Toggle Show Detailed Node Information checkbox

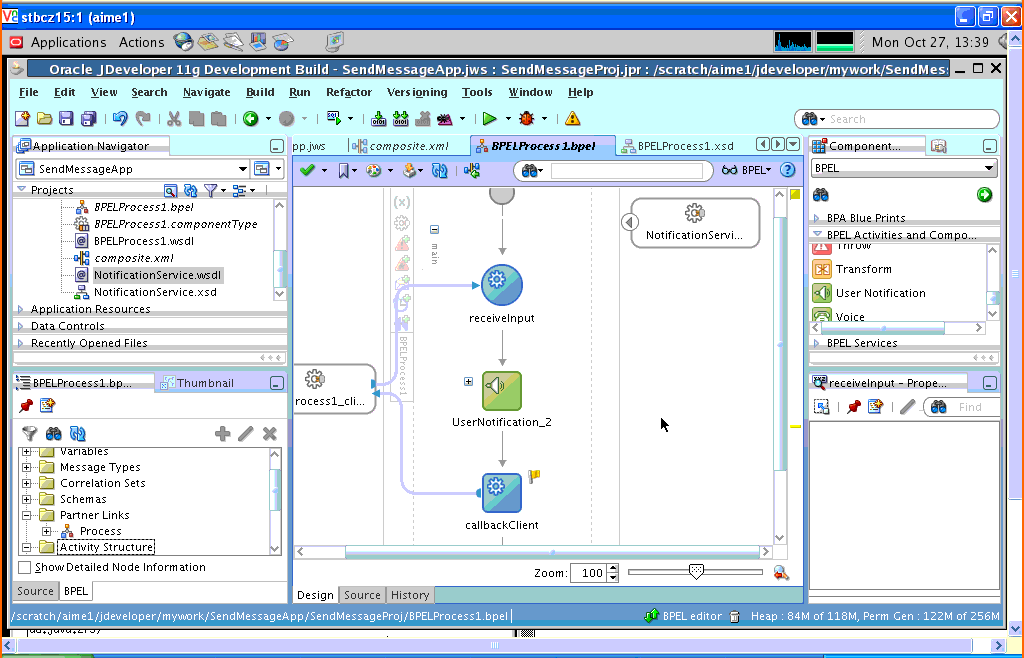tap(25, 567)
